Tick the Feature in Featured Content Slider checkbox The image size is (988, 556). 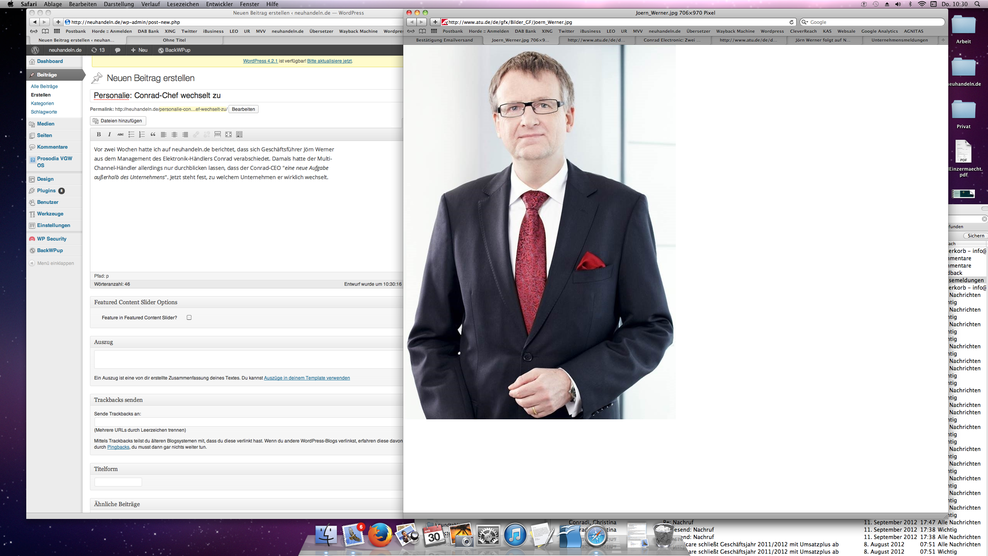click(189, 318)
